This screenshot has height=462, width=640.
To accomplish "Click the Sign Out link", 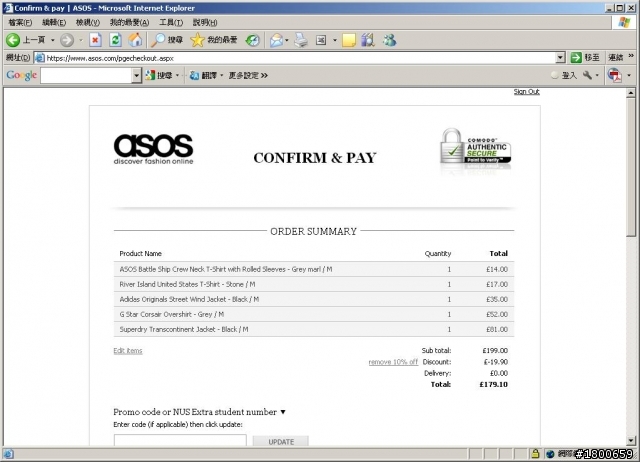I will 527,91.
